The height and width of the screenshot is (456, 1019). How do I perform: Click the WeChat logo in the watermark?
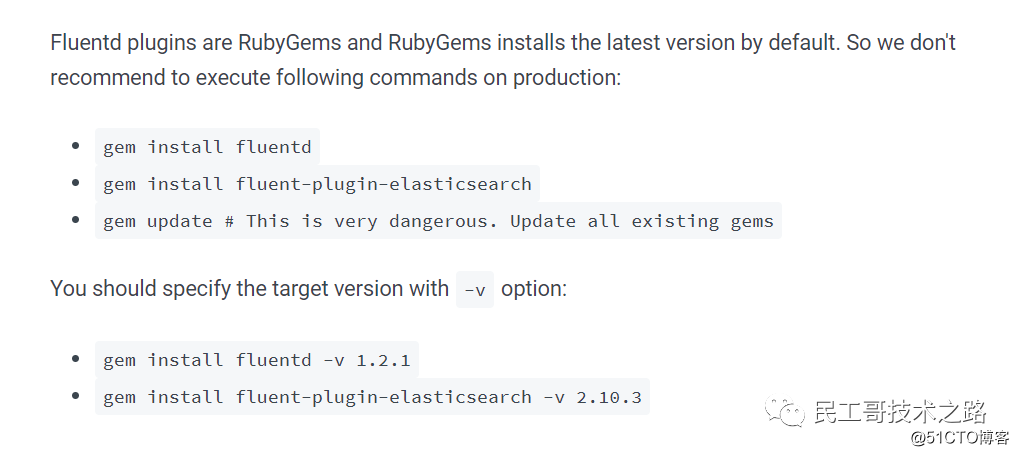pos(785,411)
